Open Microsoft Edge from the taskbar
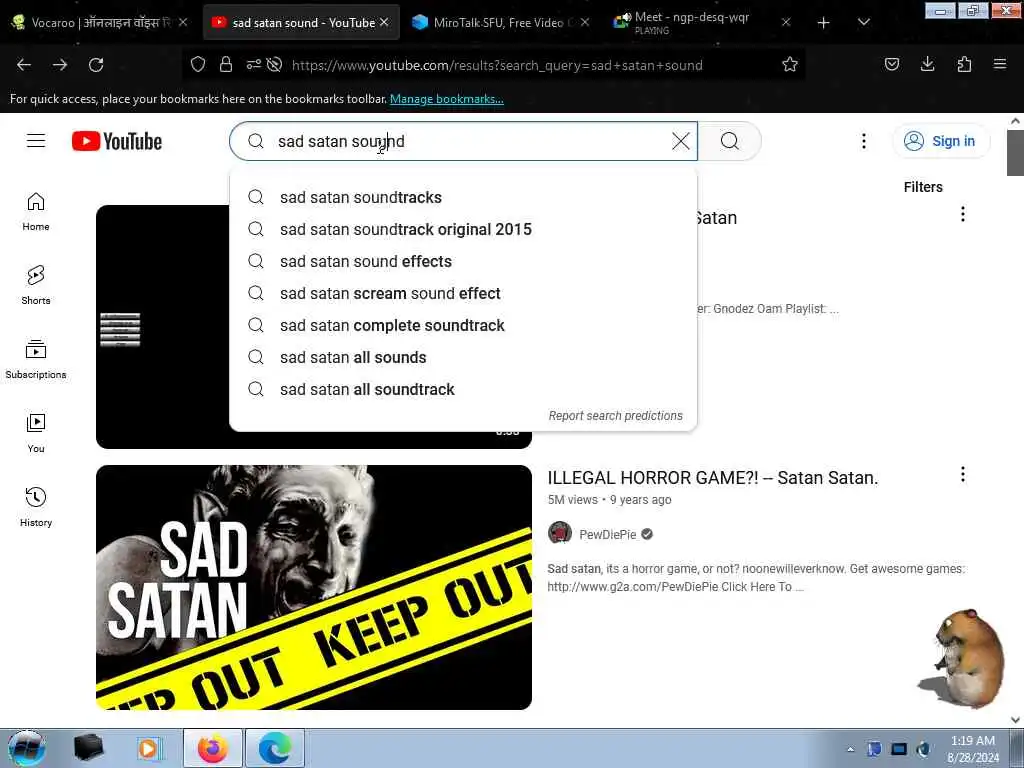 274,748
